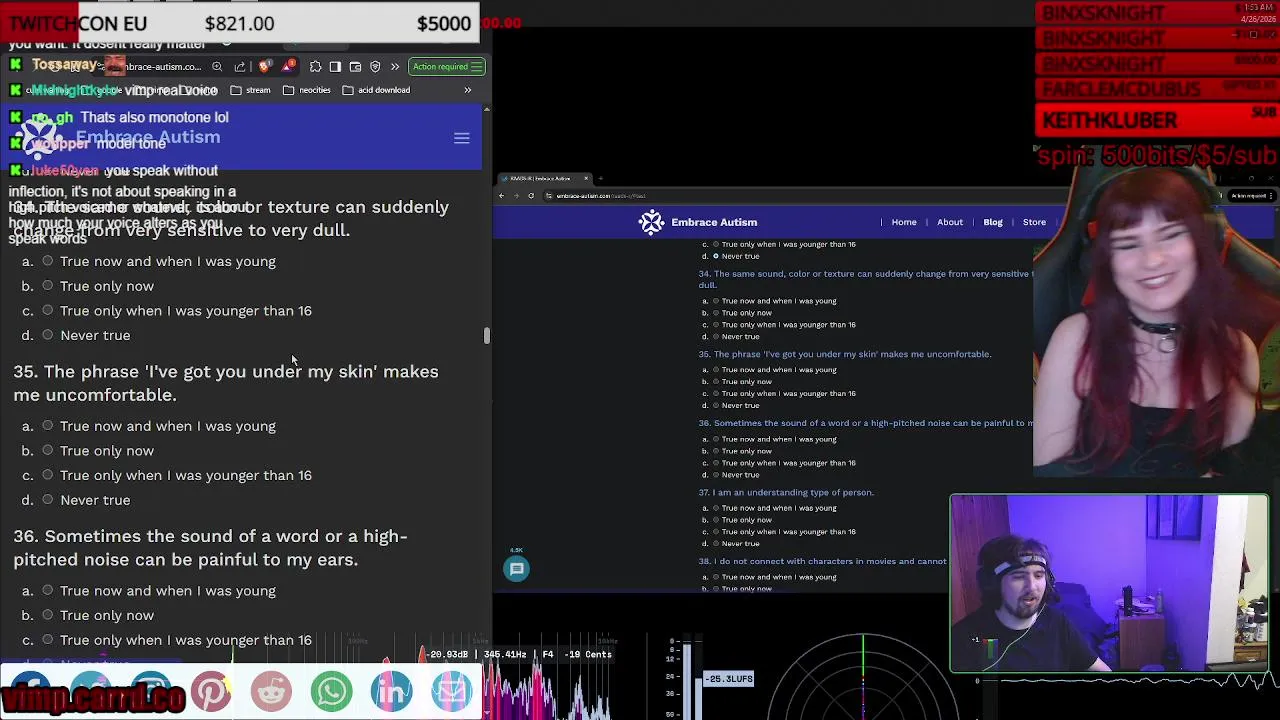Click the Action required button

tap(447, 67)
